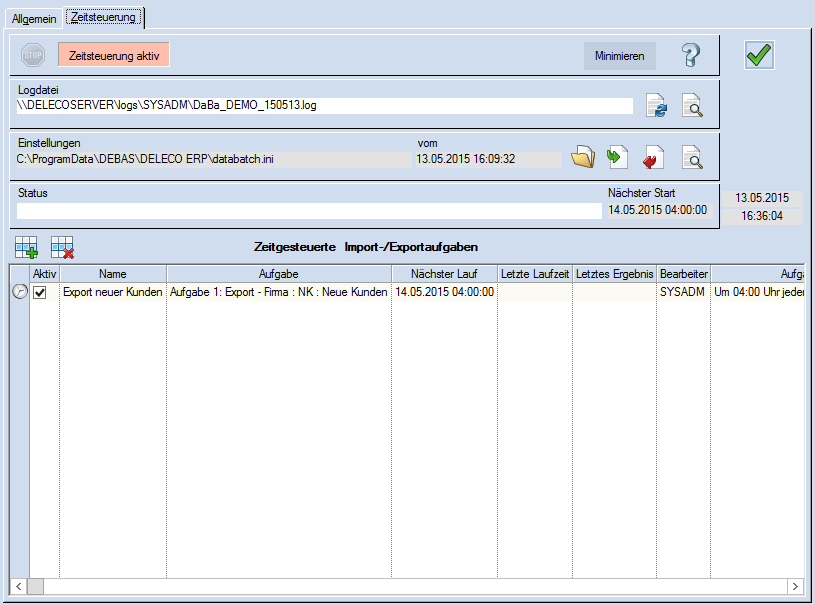Viewport: 815px width, 605px height.
Task: Add a new scheduled task to the table
Action: click(26, 246)
